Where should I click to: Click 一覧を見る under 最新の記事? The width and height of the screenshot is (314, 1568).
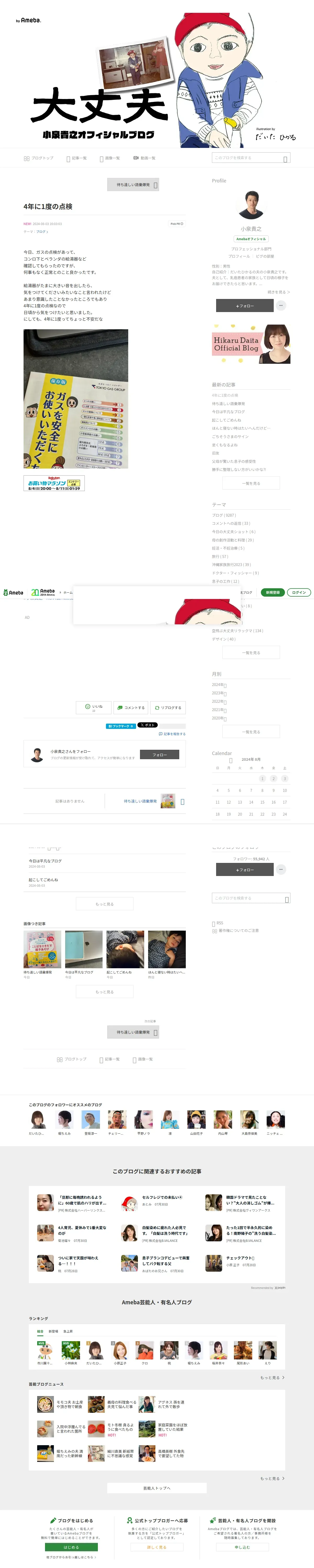pos(251,483)
